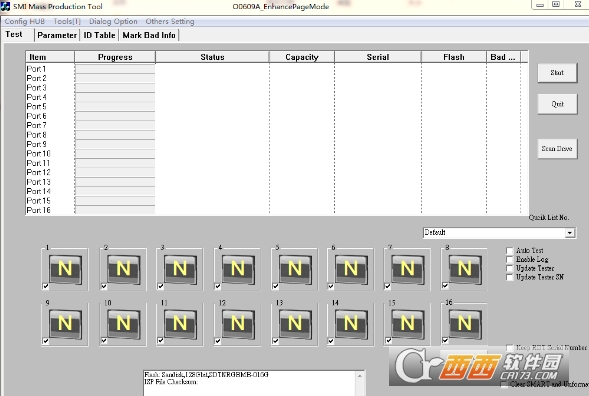Screen dimensions: 589x396
Task: Select the port 16 N status icon
Action: tap(465, 324)
